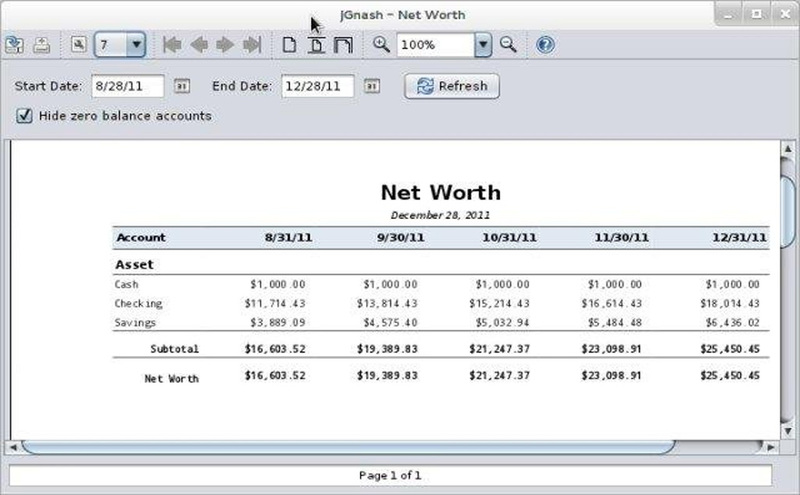Image resolution: width=800 pixels, height=495 pixels.
Task: Click Savings value $6,436.02
Action: click(733, 323)
